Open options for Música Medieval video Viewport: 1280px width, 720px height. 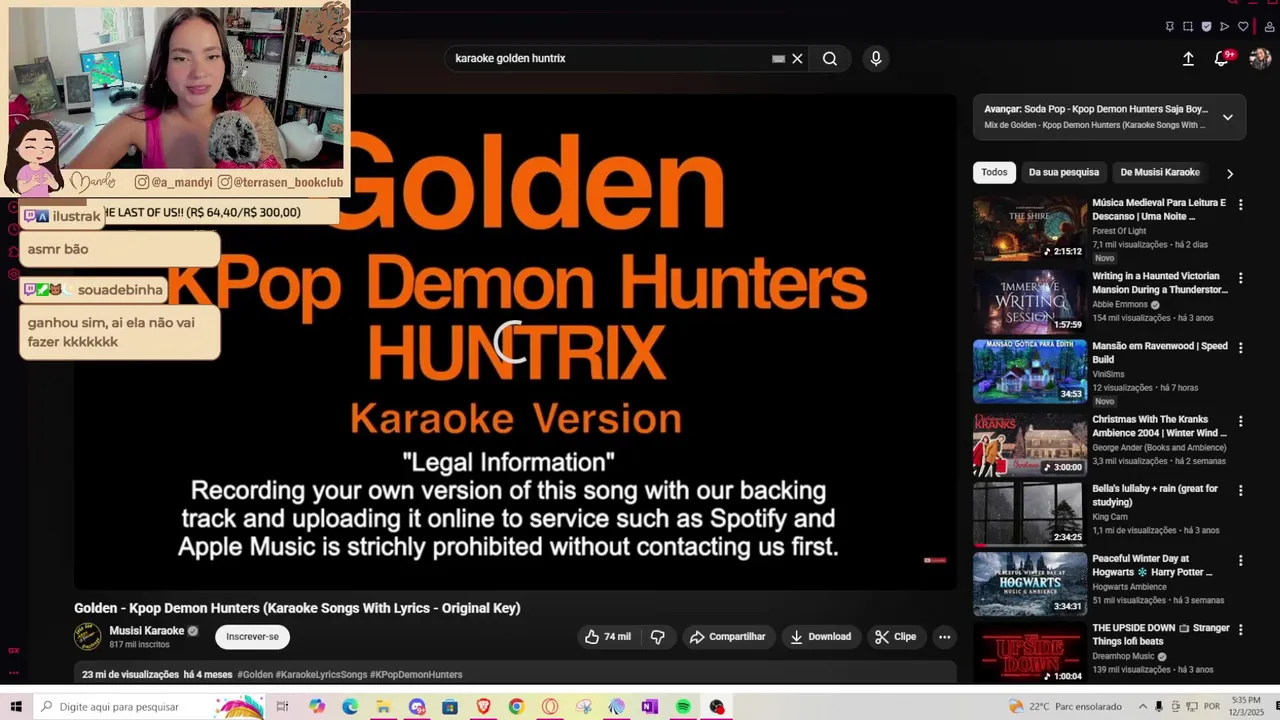click(1241, 204)
